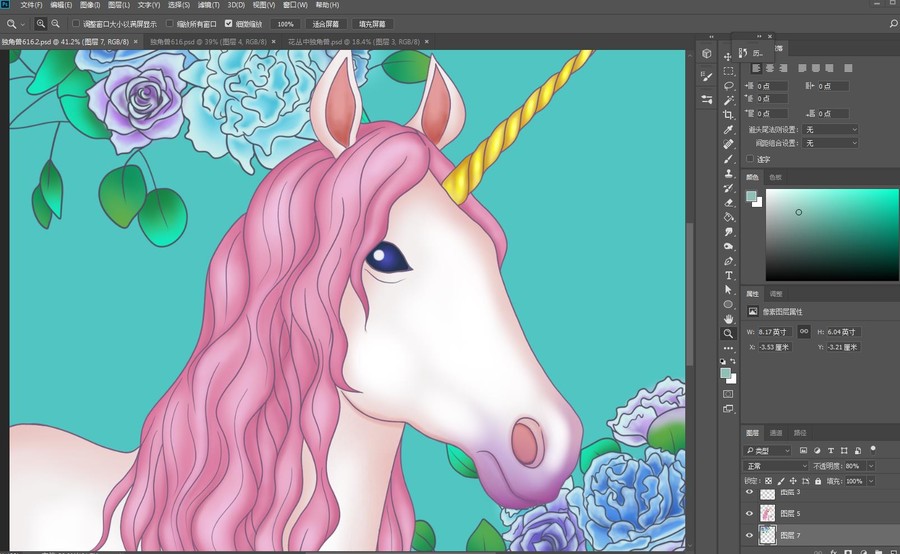Enable zoom all windows checkbox
Viewport: 900px width, 554px height.
pos(169,24)
